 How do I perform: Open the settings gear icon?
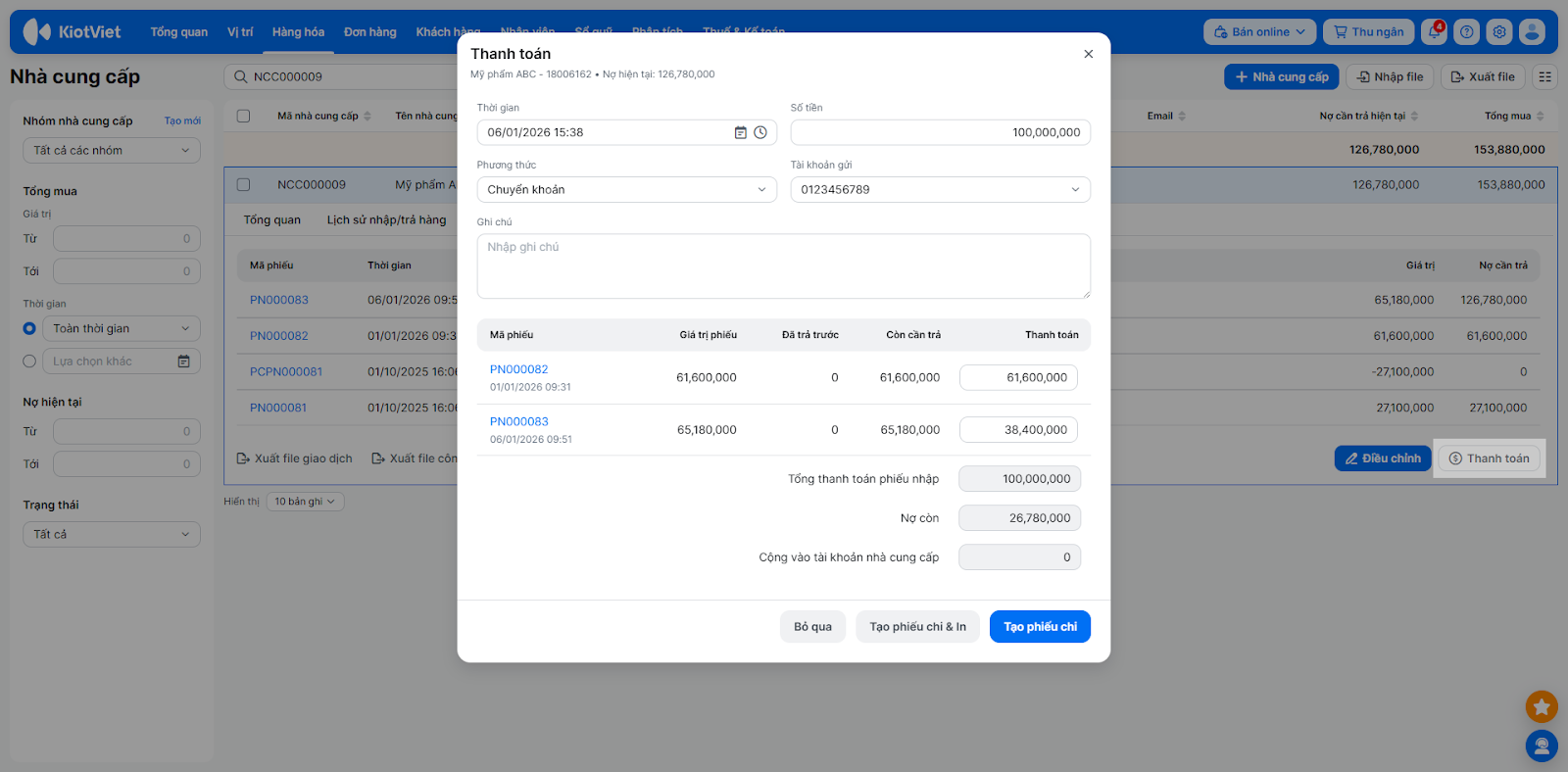pos(1499,31)
